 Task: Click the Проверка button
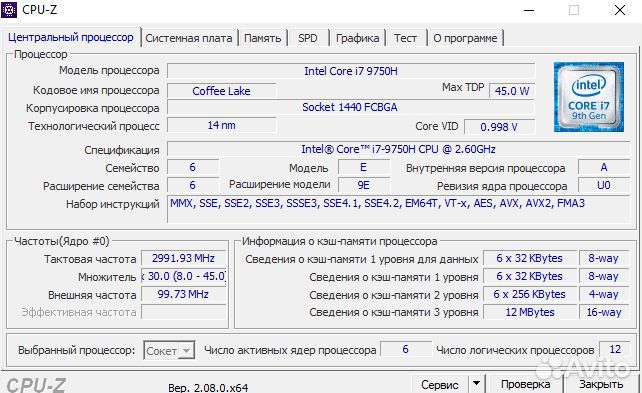click(525, 384)
